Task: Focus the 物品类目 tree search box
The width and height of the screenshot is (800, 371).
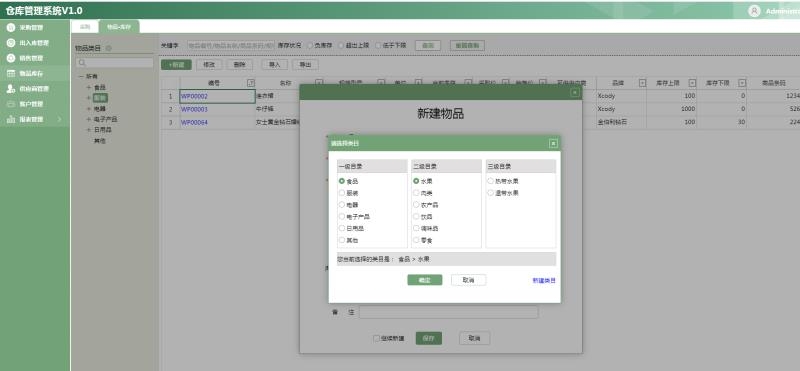Action: point(115,63)
